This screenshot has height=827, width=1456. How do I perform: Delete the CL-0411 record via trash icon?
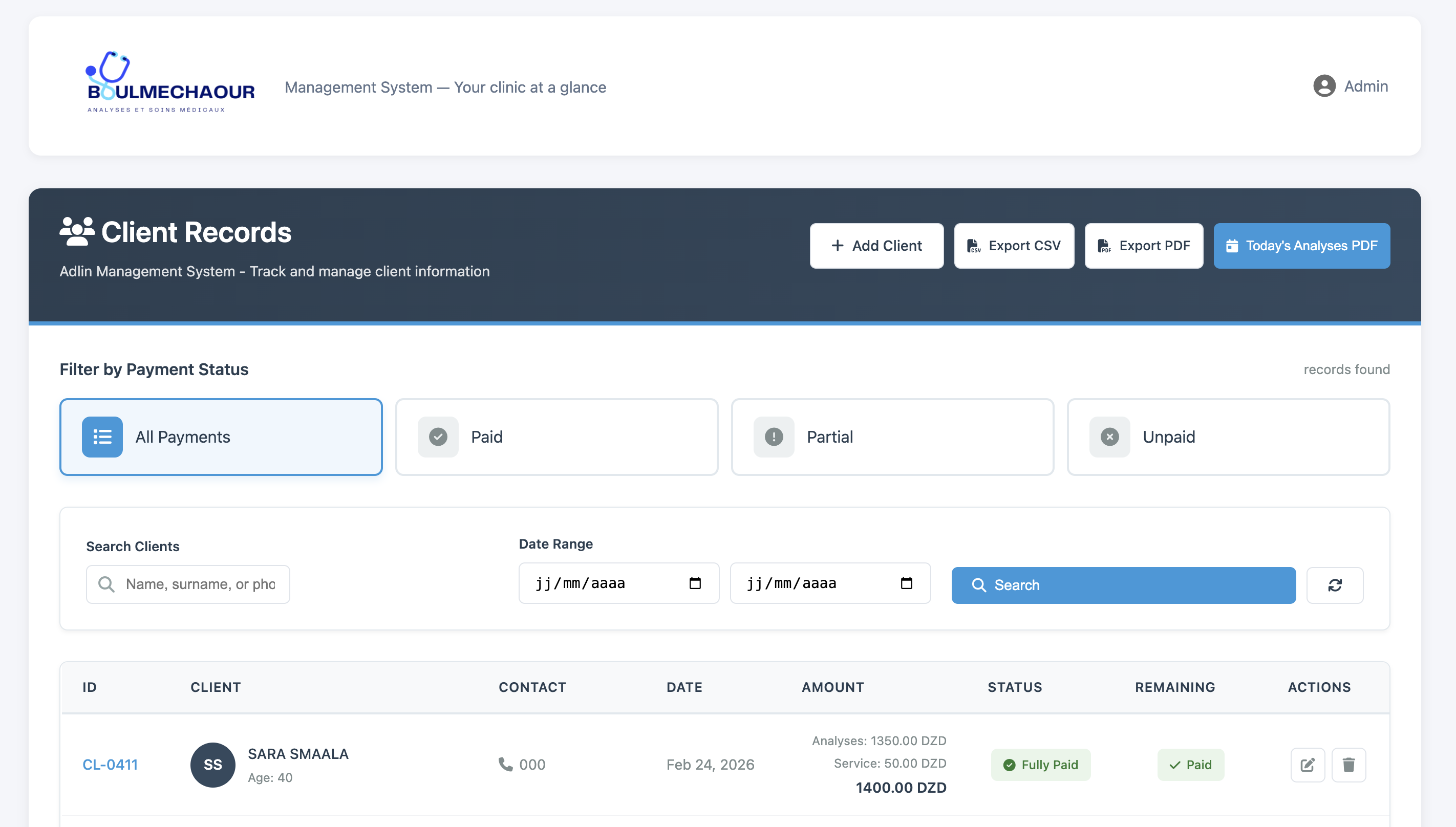tap(1348, 765)
